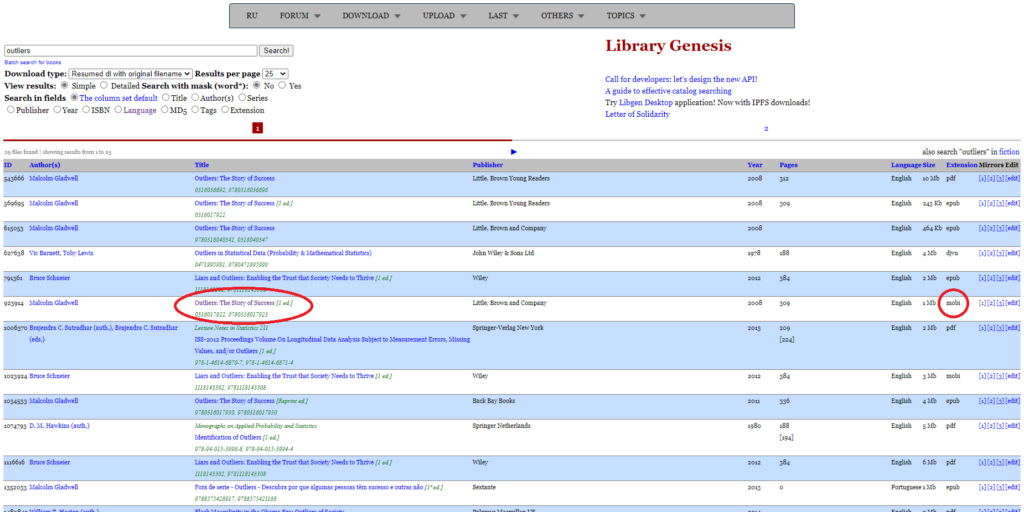Screen dimensions: 1024x512
Task: Sort results by Size column header
Action: click(929, 165)
